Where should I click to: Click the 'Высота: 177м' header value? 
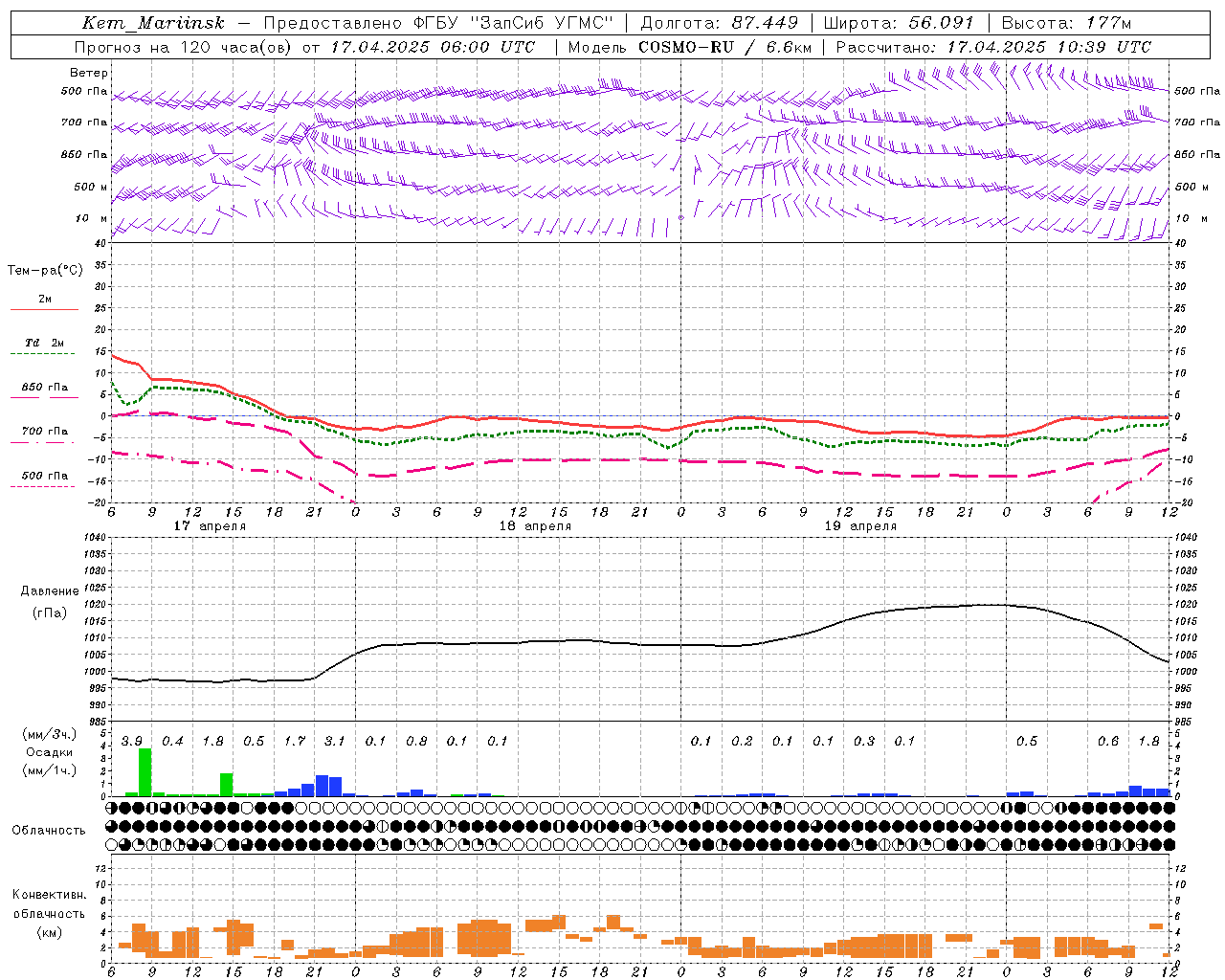click(1065, 23)
